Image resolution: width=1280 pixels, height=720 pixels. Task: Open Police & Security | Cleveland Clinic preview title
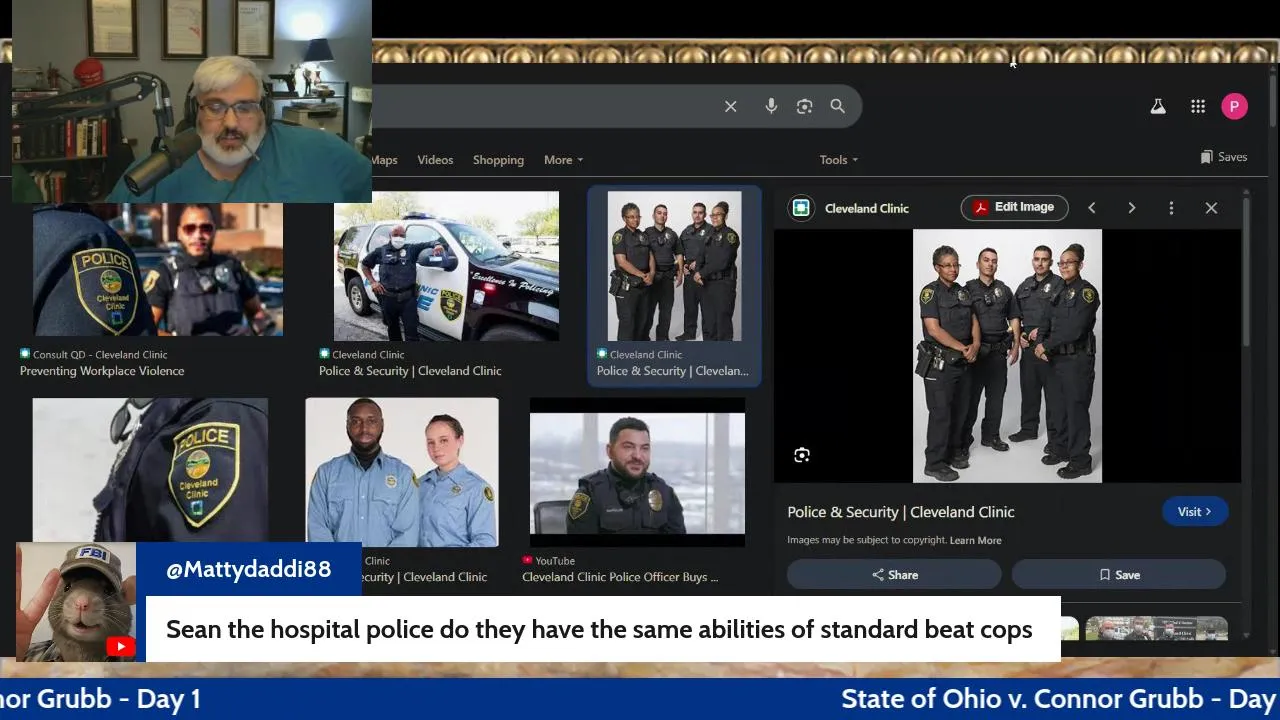pyautogui.click(x=900, y=512)
